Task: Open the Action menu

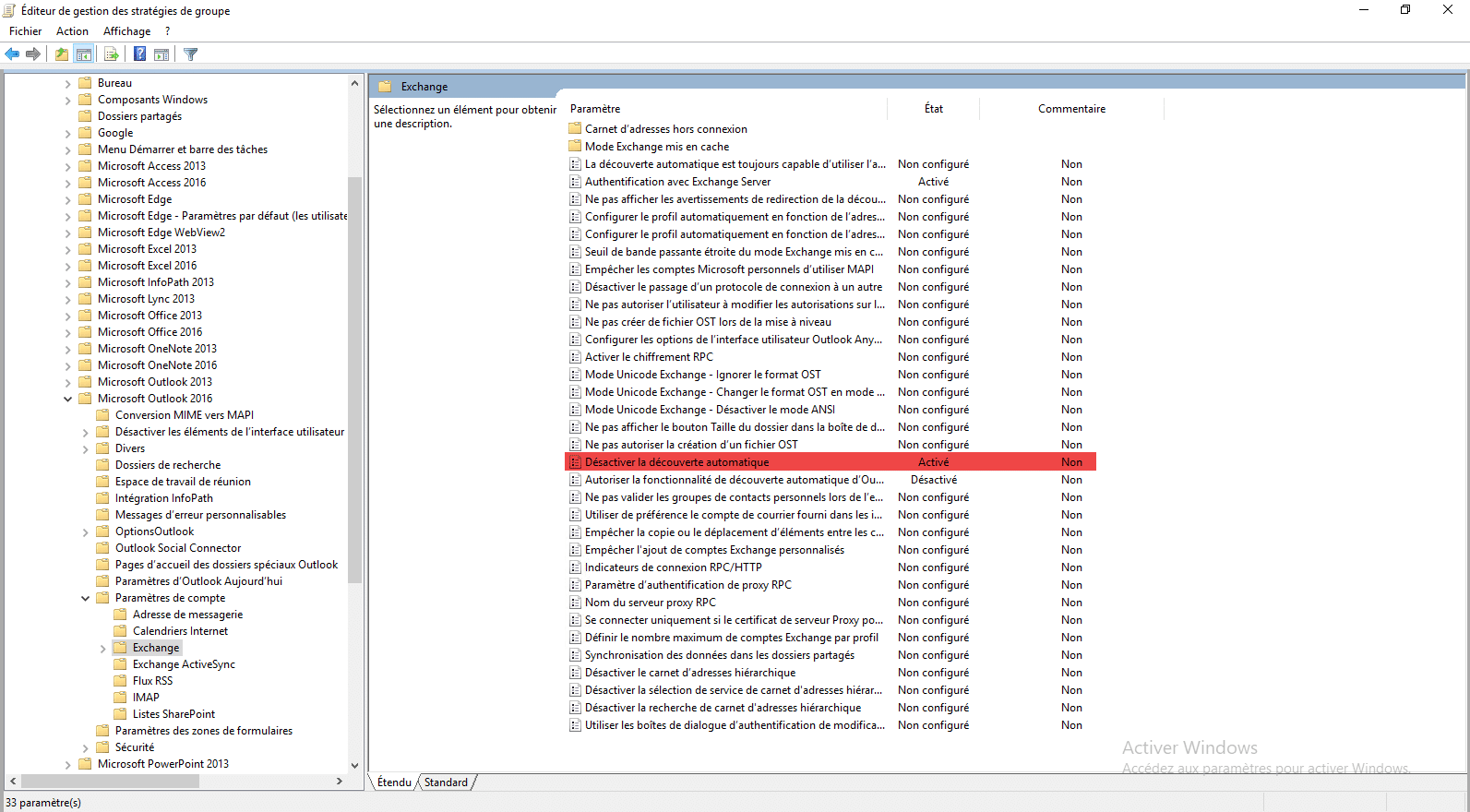Action: [72, 31]
